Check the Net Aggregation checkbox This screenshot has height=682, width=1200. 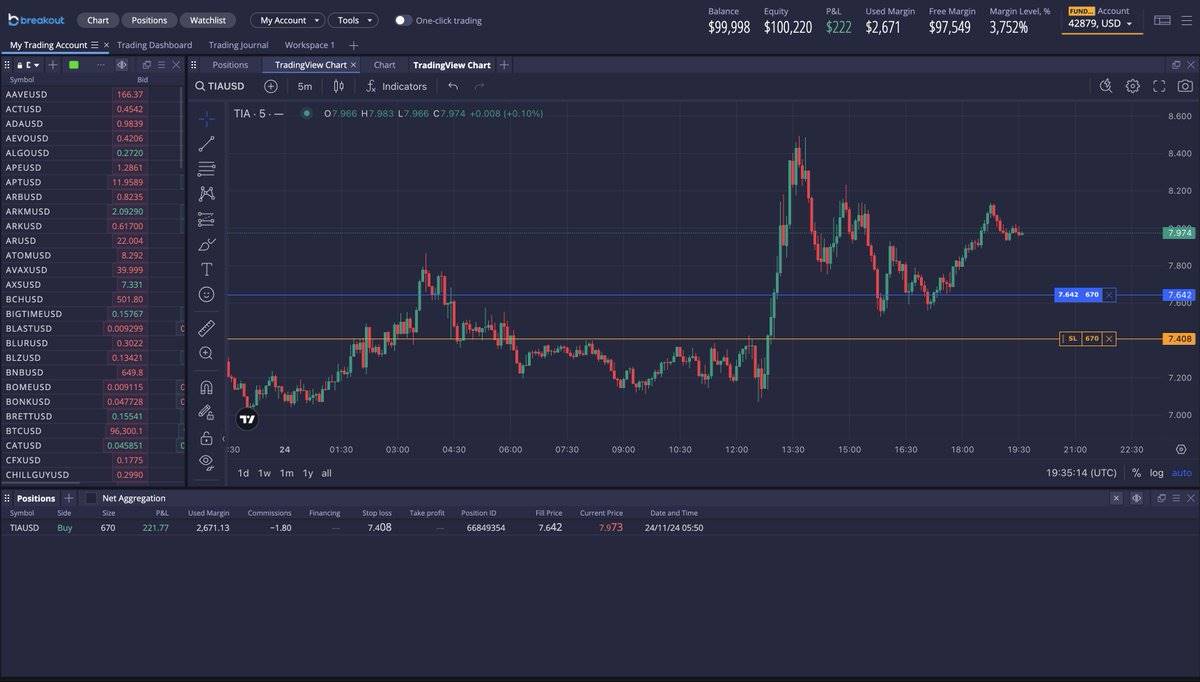pos(91,498)
